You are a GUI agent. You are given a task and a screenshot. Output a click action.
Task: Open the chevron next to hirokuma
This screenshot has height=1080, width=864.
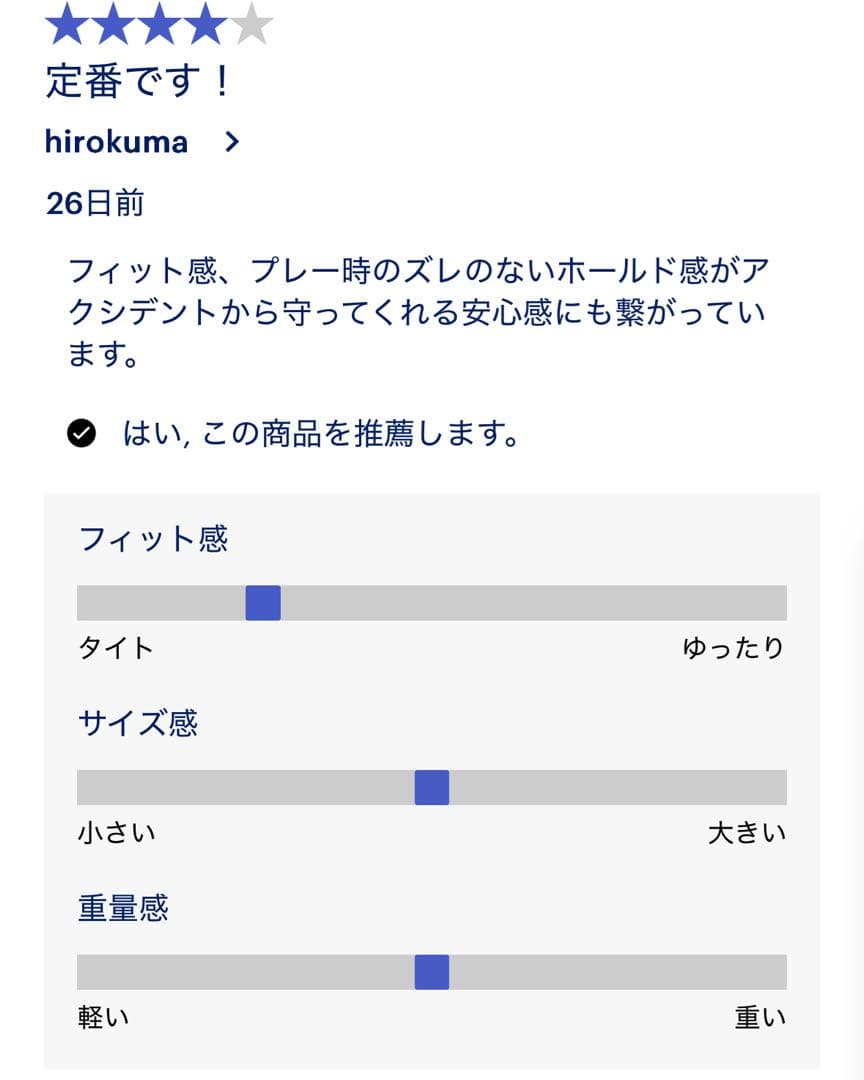pos(232,142)
